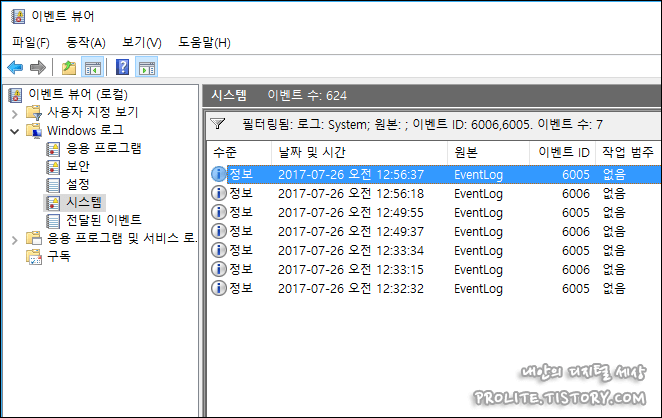Click info icon of 12:32:32 event
The width and height of the screenshot is (662, 418).
pyautogui.click(x=219, y=288)
